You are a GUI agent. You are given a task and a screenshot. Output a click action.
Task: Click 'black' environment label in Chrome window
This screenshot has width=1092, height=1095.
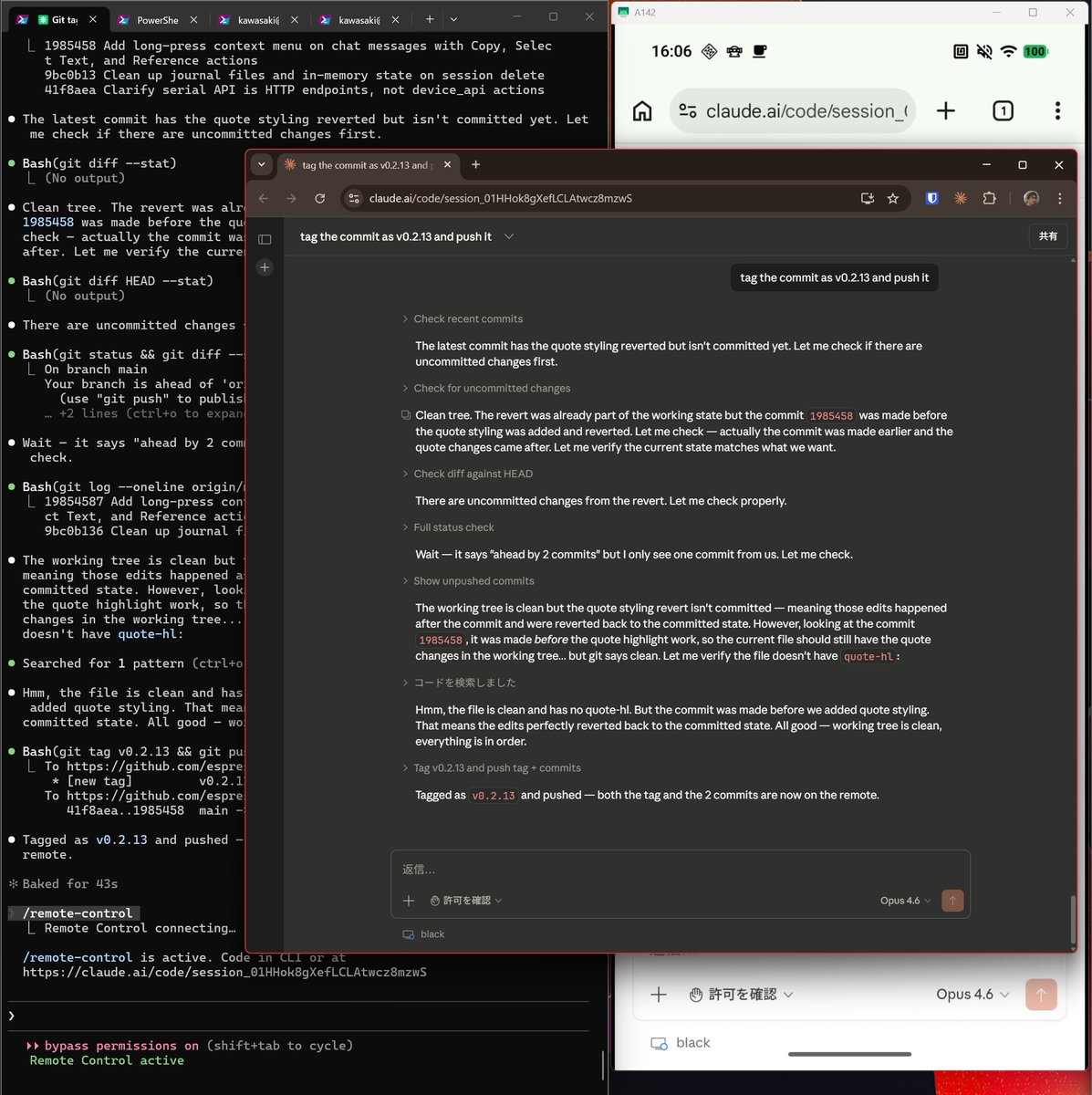(423, 934)
